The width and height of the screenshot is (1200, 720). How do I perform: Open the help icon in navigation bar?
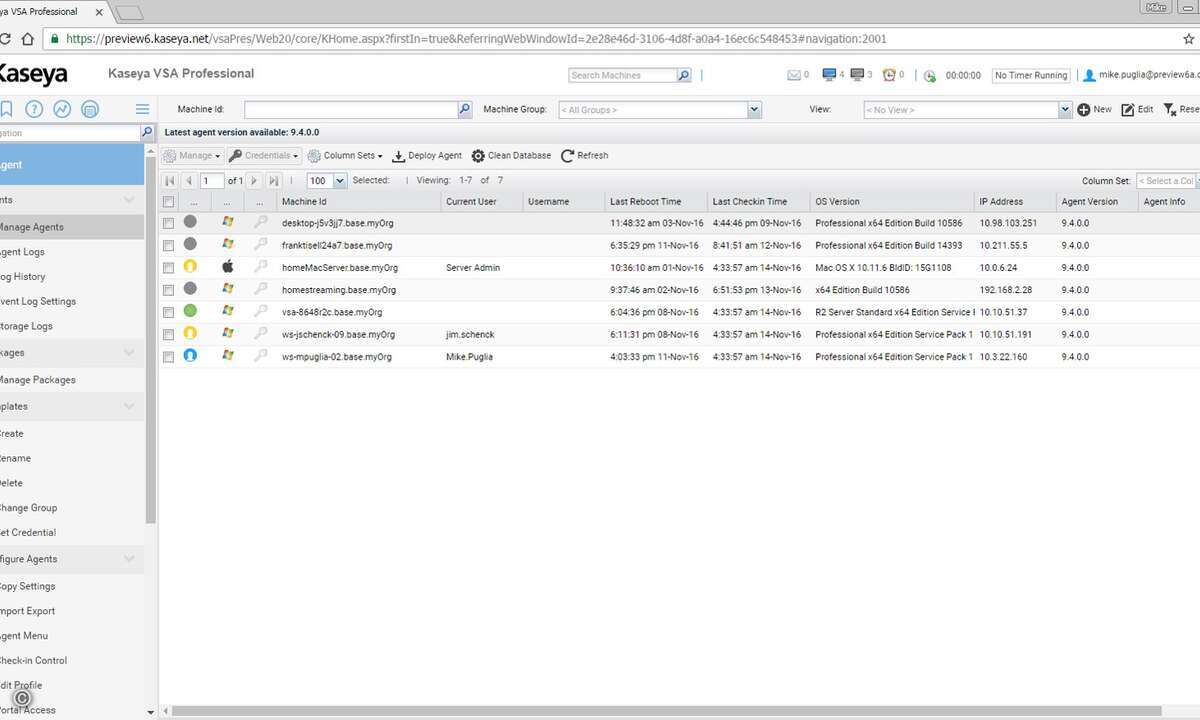pyautogui.click(x=34, y=109)
